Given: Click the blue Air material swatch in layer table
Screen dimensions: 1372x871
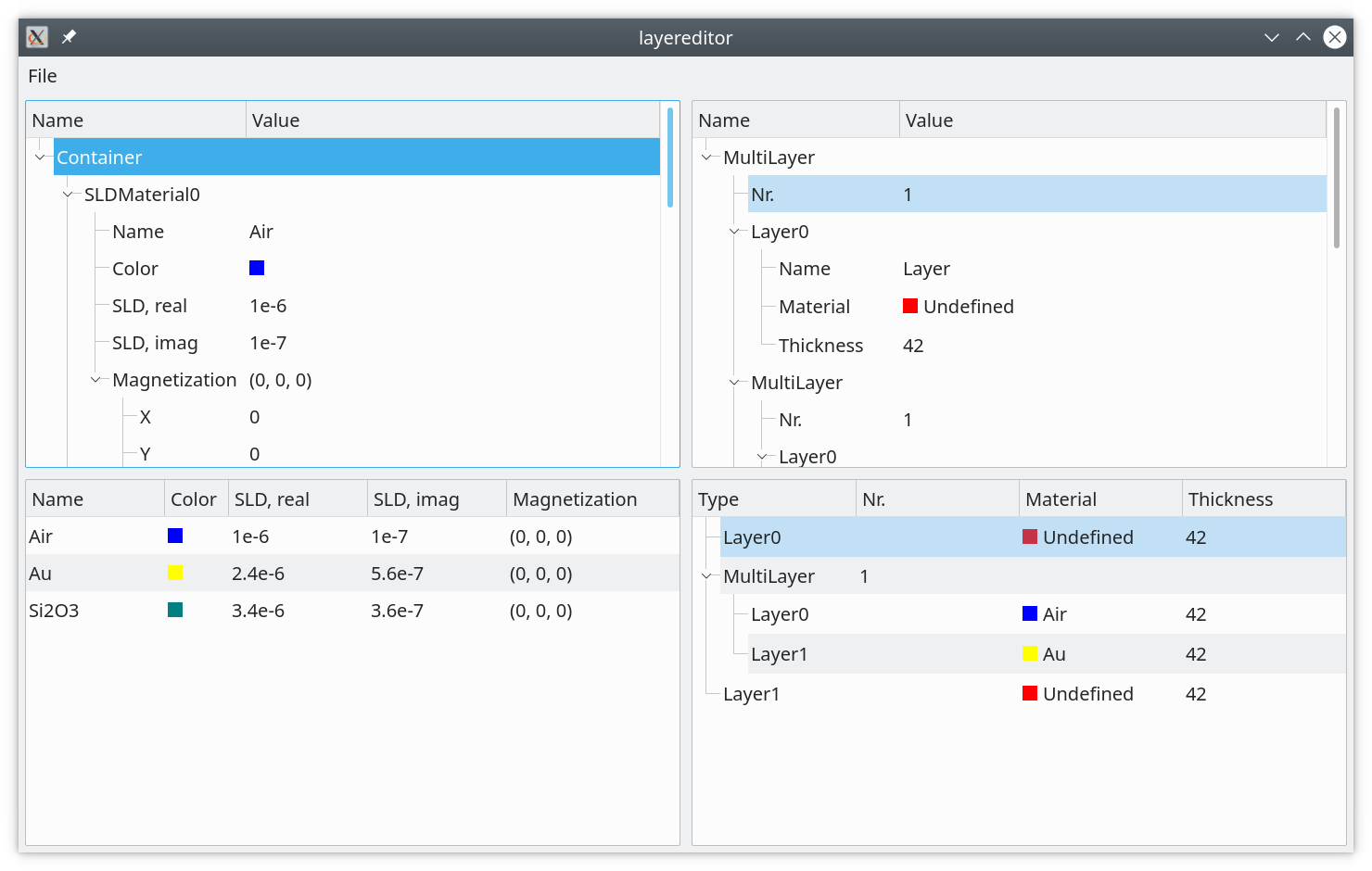Looking at the screenshot, I should pyautogui.click(x=1030, y=613).
